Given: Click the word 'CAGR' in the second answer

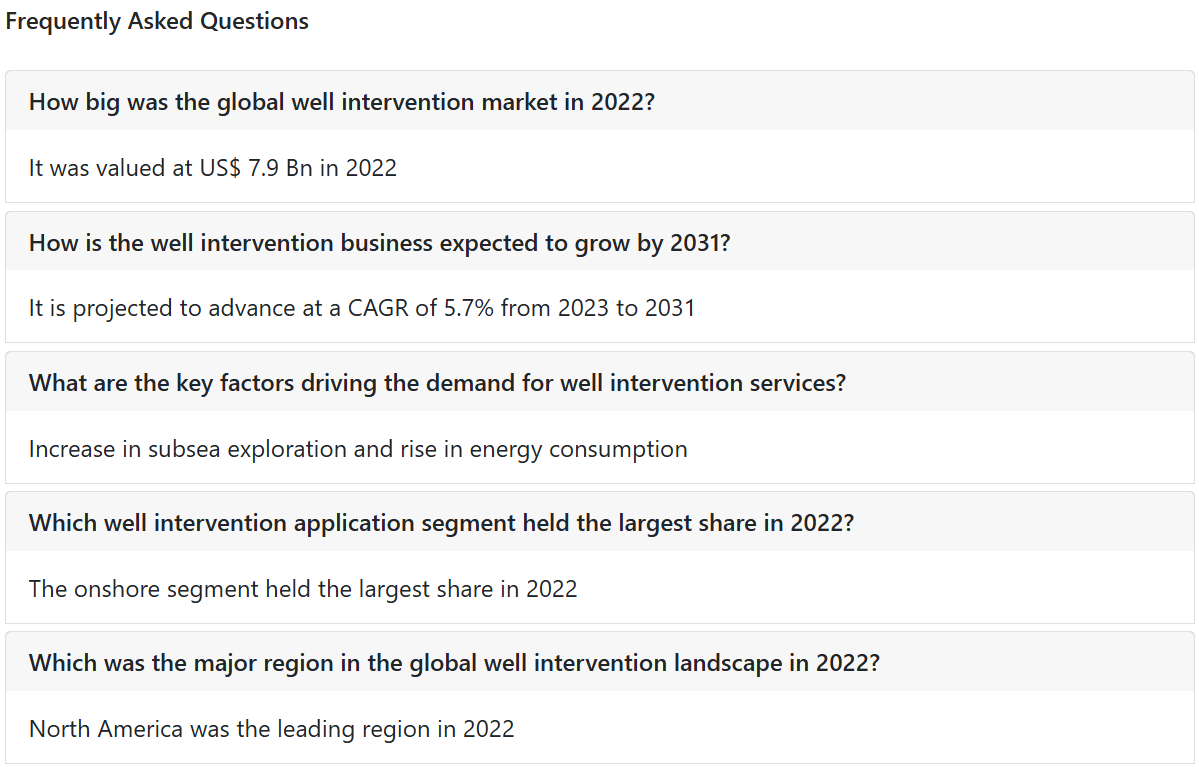Looking at the screenshot, I should [x=378, y=308].
